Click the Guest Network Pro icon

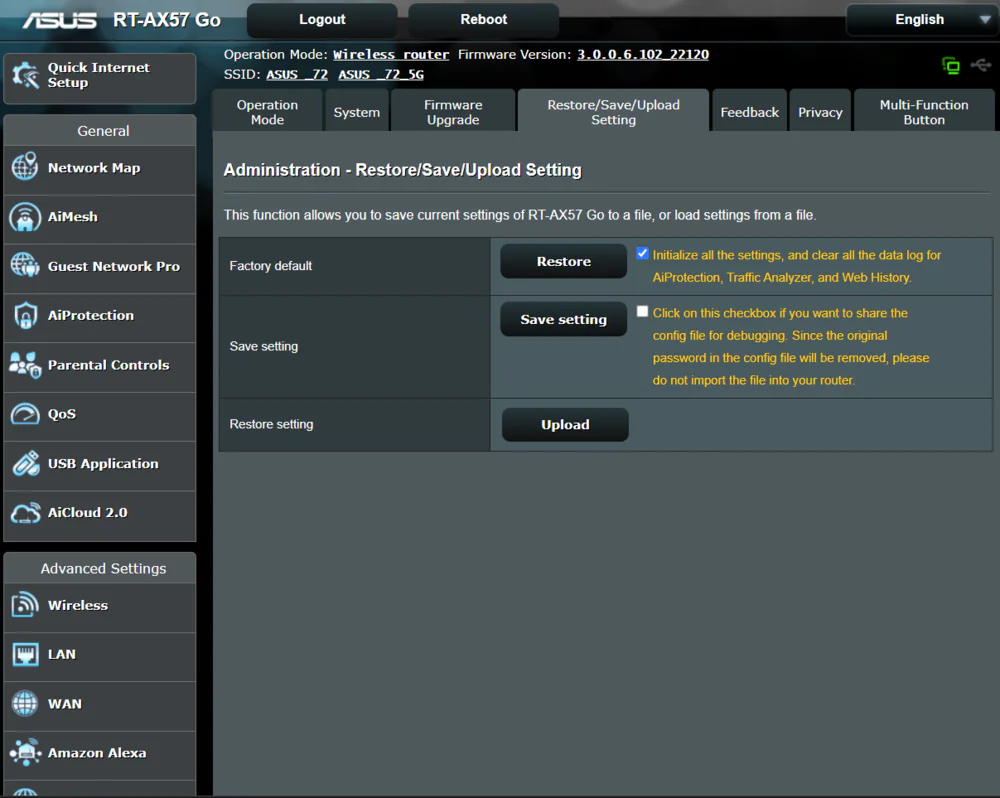25,265
